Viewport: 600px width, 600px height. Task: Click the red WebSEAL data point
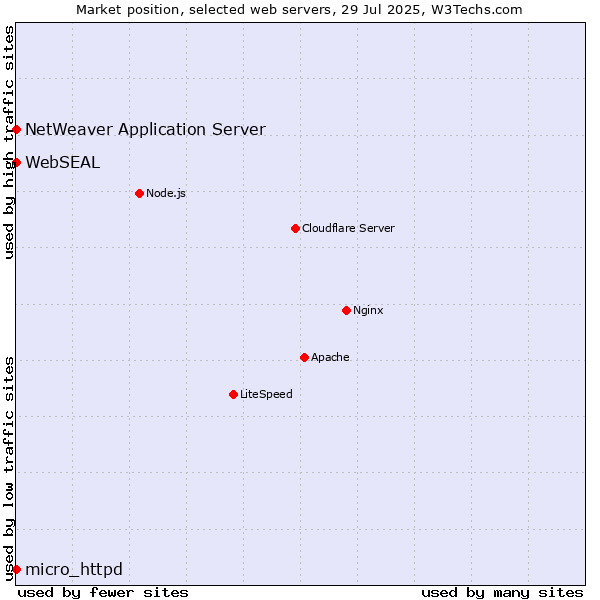coord(16,163)
